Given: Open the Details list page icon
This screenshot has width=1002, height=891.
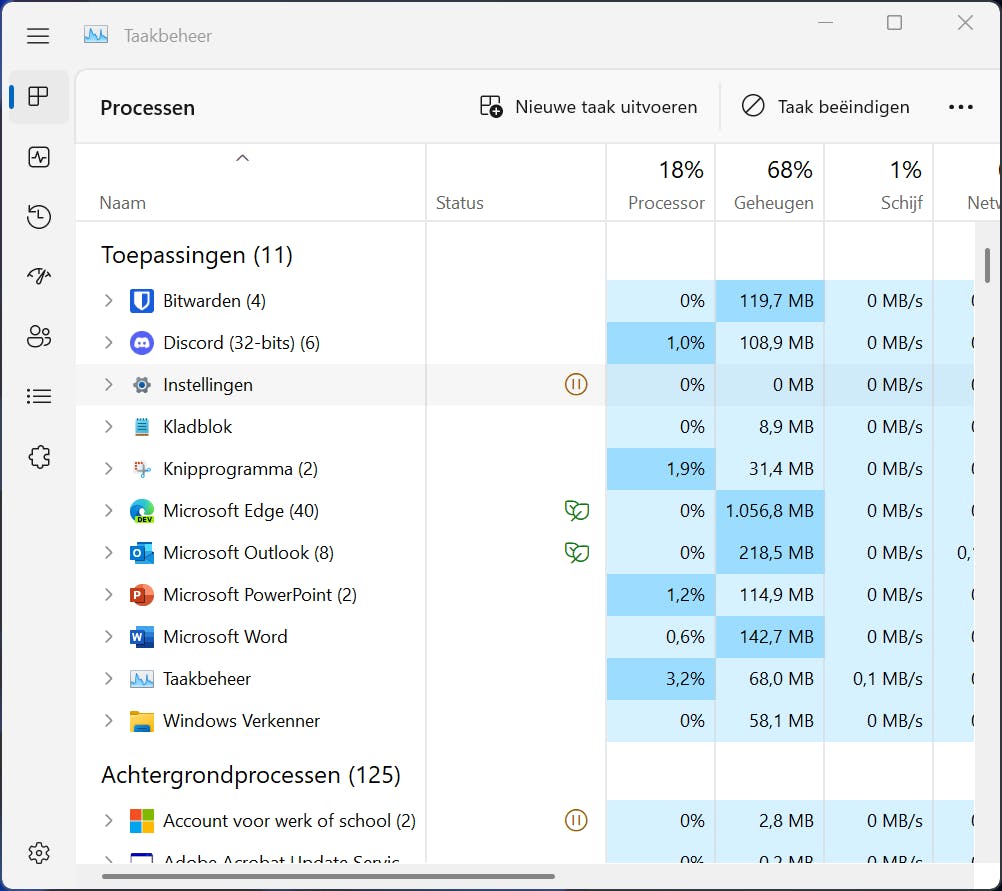Looking at the screenshot, I should [39, 397].
